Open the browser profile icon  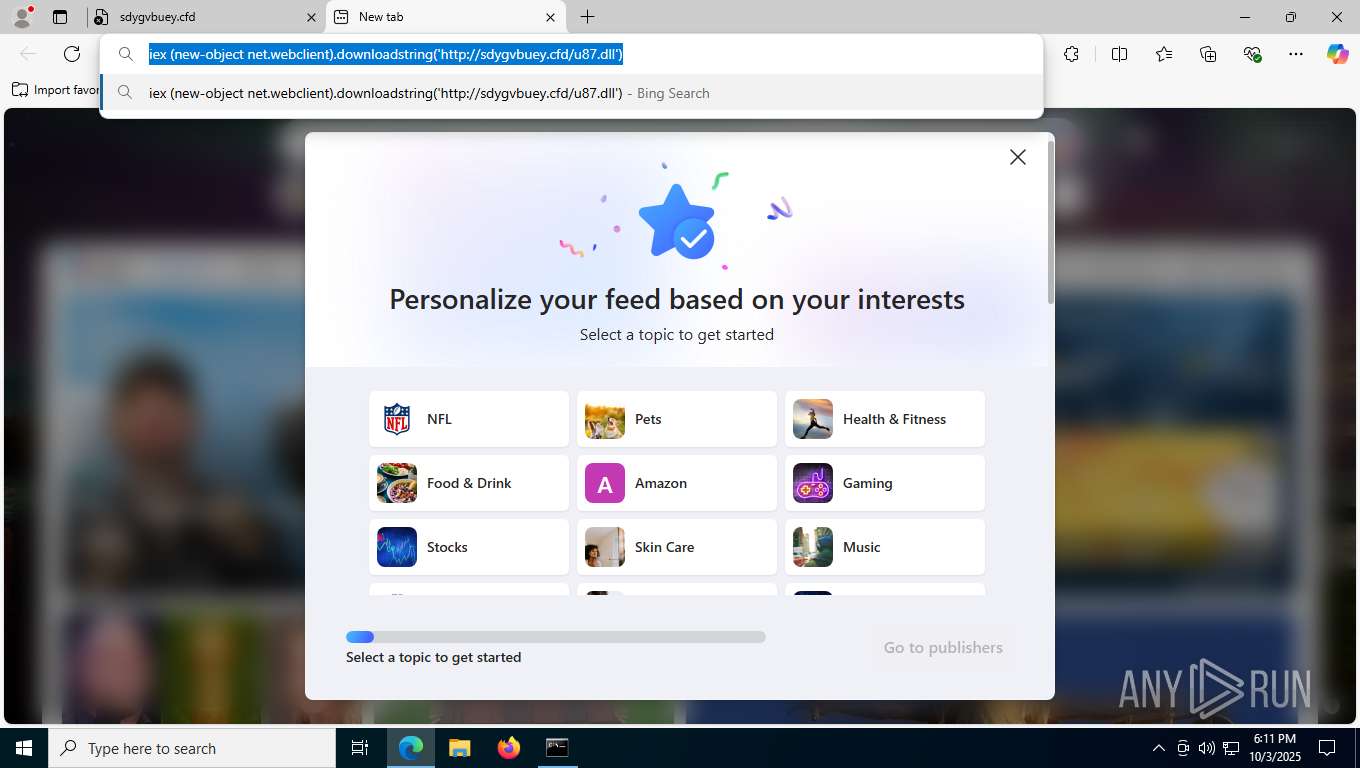[x=21, y=16]
